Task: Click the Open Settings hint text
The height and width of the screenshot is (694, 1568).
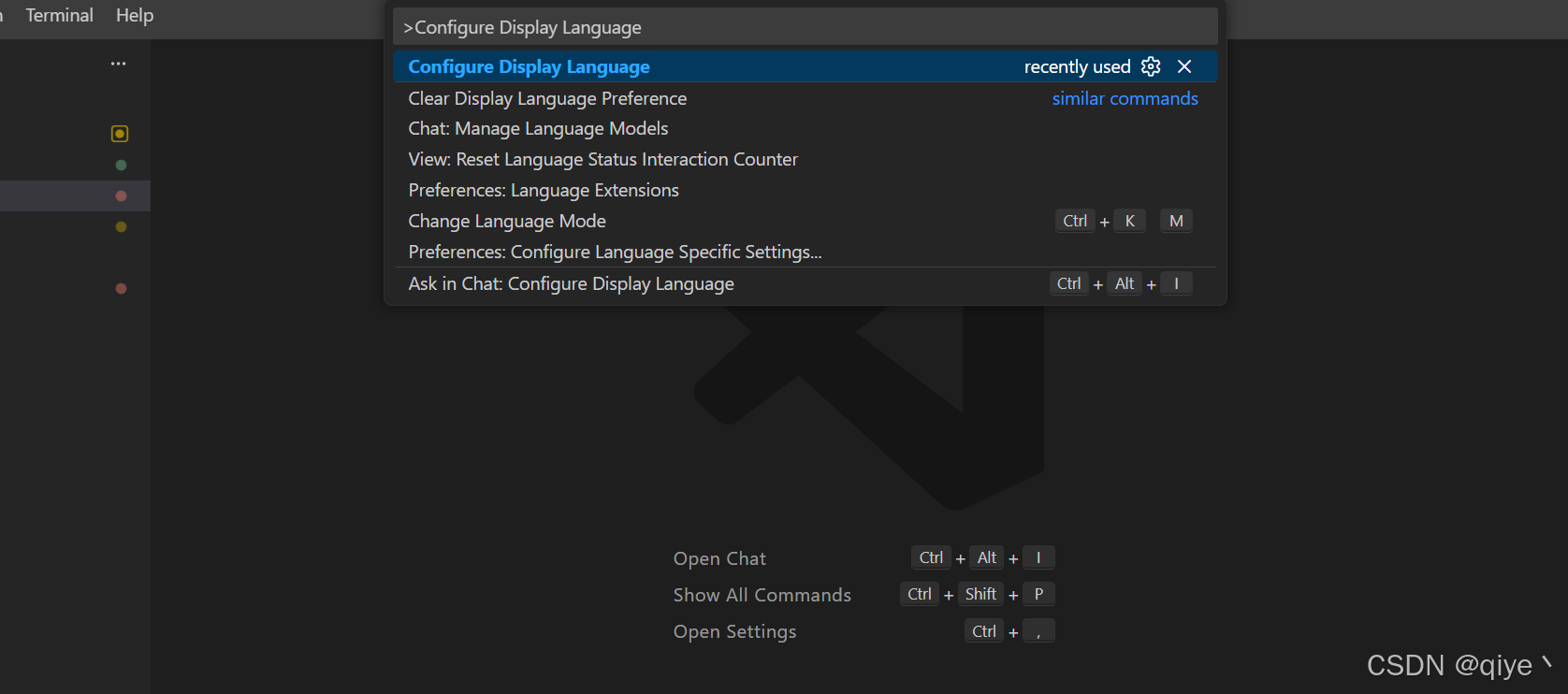Action: pyautogui.click(x=734, y=631)
